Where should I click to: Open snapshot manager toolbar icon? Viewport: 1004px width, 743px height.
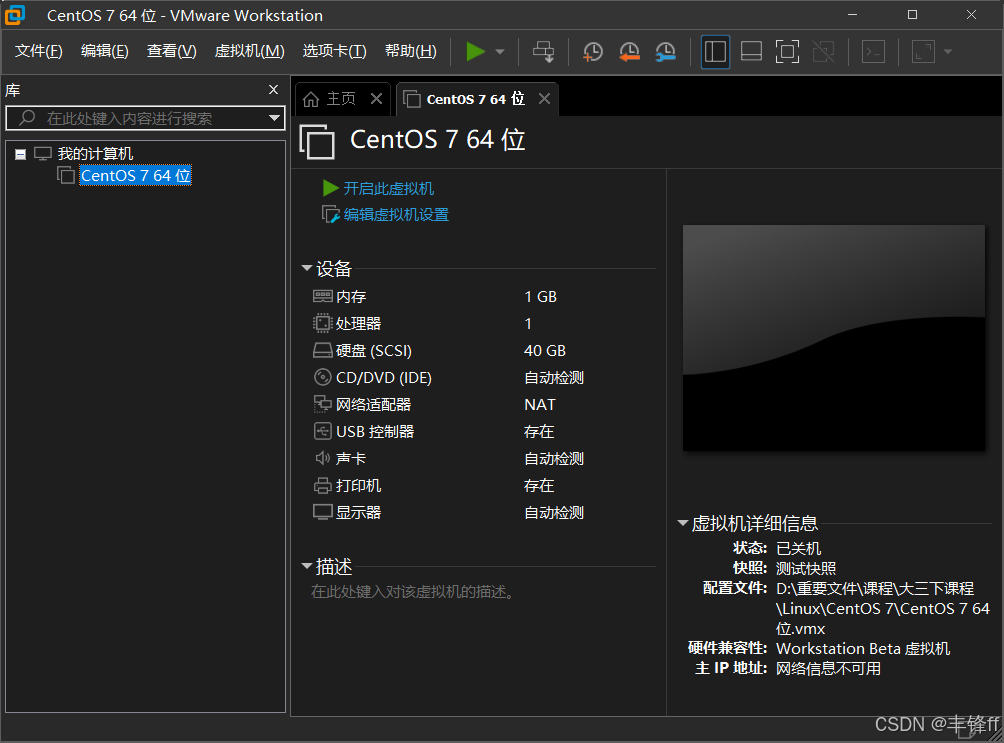pos(666,51)
